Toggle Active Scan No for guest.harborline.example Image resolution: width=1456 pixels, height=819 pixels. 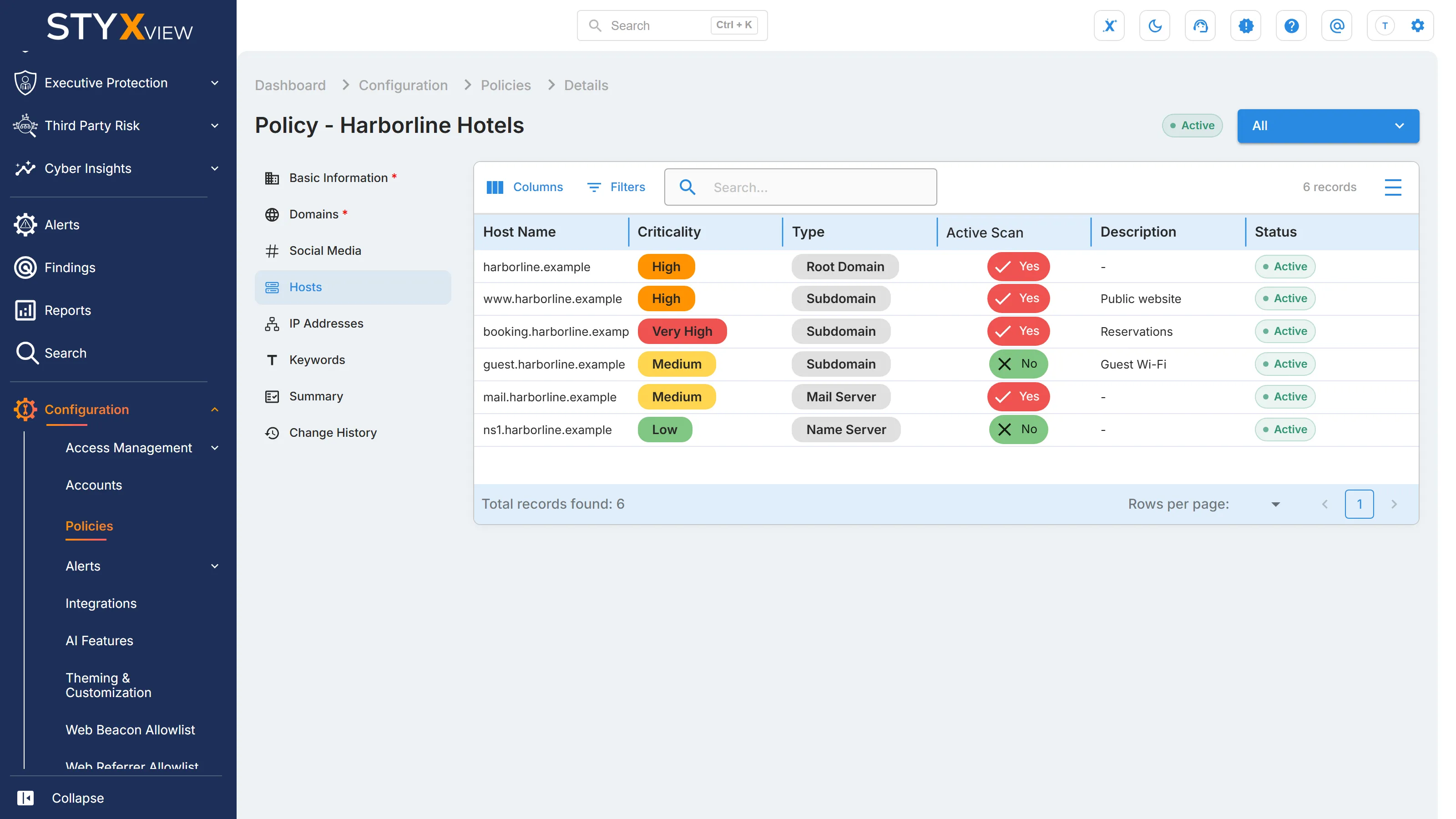pos(1018,364)
